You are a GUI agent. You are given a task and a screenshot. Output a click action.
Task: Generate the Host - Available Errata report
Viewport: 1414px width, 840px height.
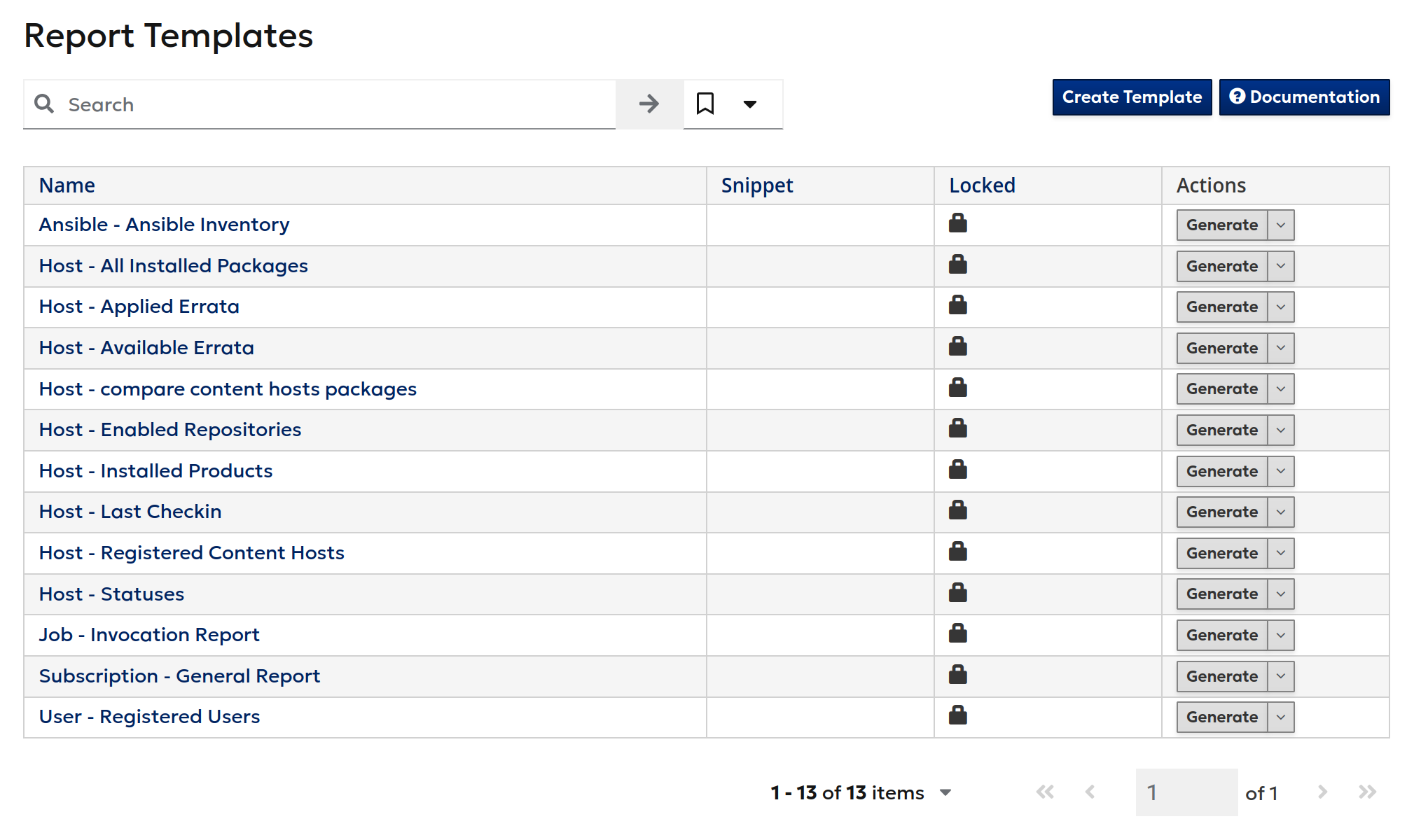[1222, 348]
